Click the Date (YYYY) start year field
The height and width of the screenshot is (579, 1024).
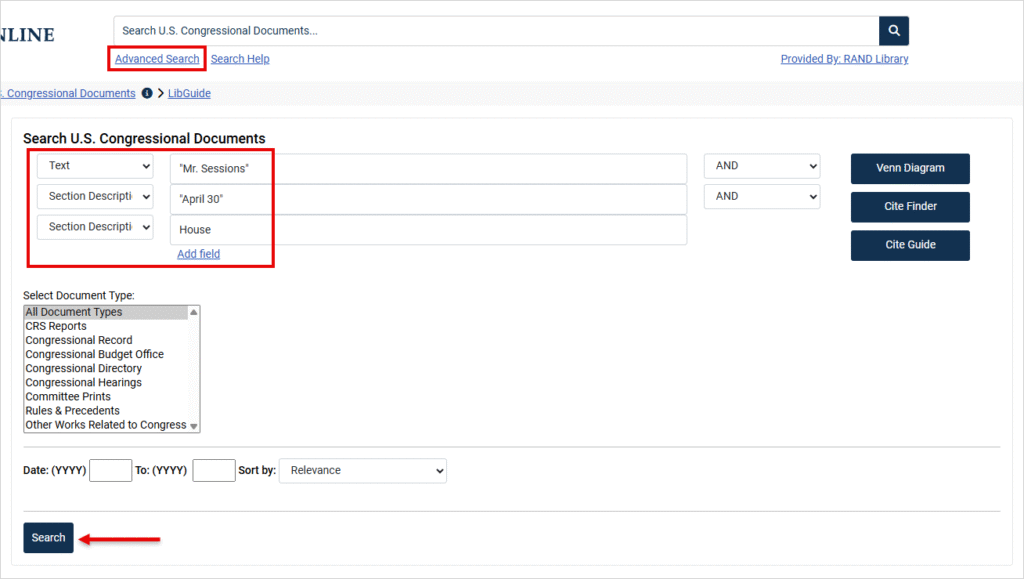coord(110,471)
